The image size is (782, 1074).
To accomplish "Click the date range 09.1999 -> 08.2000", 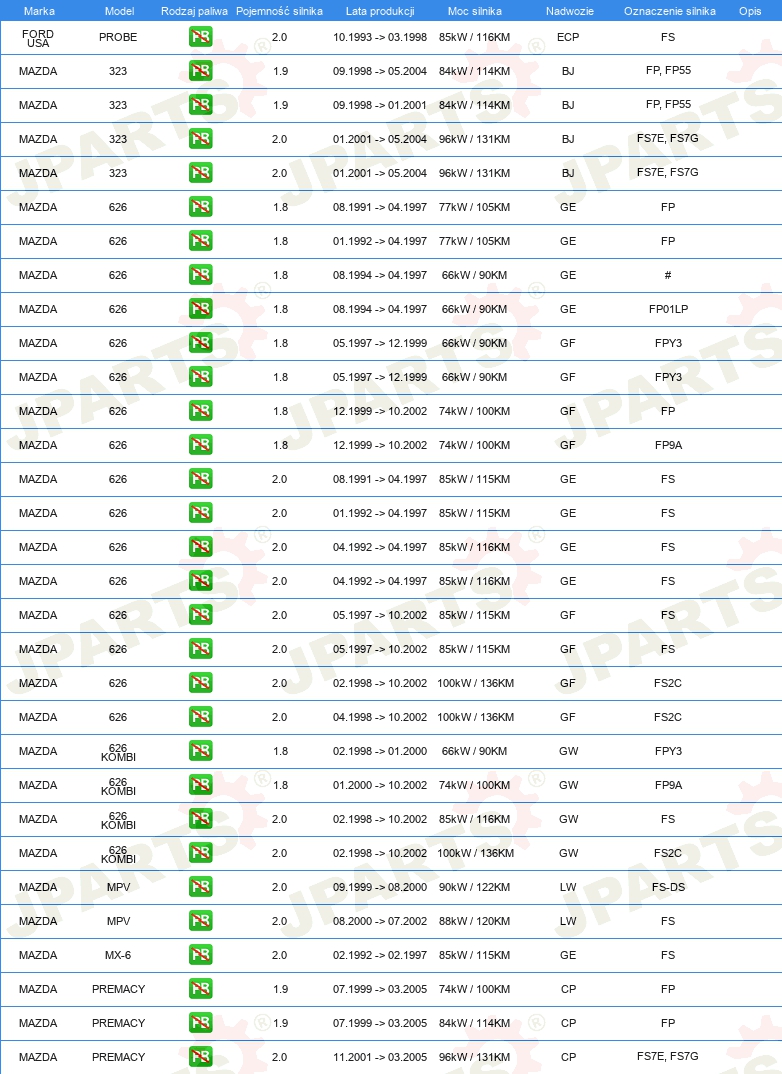I will (380, 887).
